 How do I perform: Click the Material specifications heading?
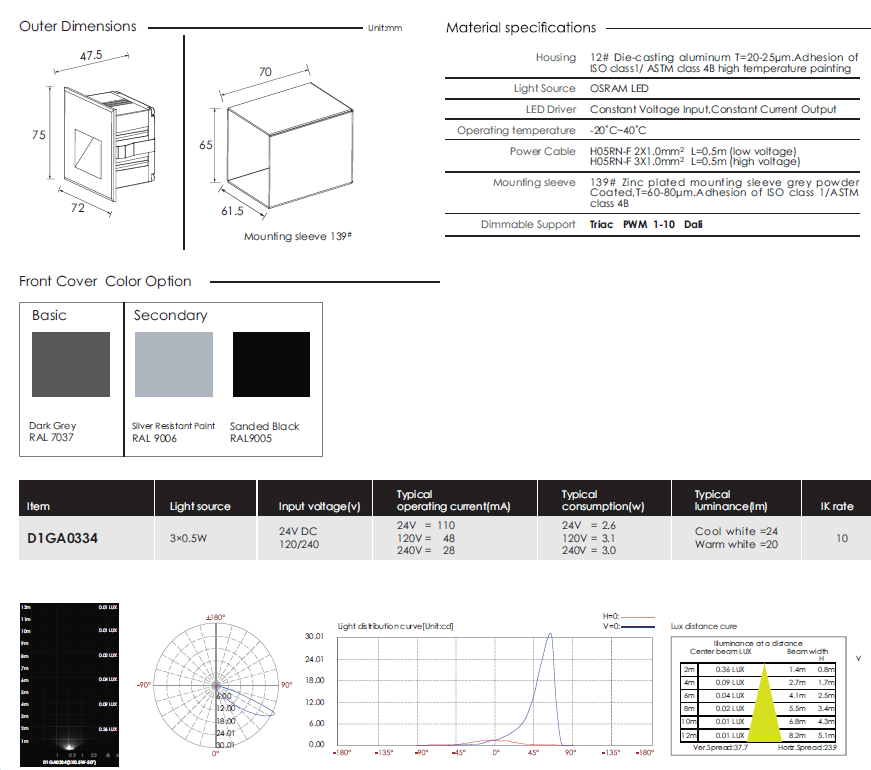coord(520,28)
